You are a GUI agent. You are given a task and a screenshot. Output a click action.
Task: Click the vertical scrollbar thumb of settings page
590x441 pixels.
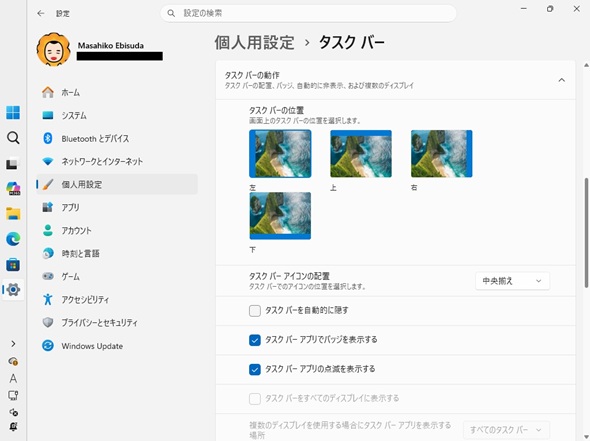coord(586,233)
